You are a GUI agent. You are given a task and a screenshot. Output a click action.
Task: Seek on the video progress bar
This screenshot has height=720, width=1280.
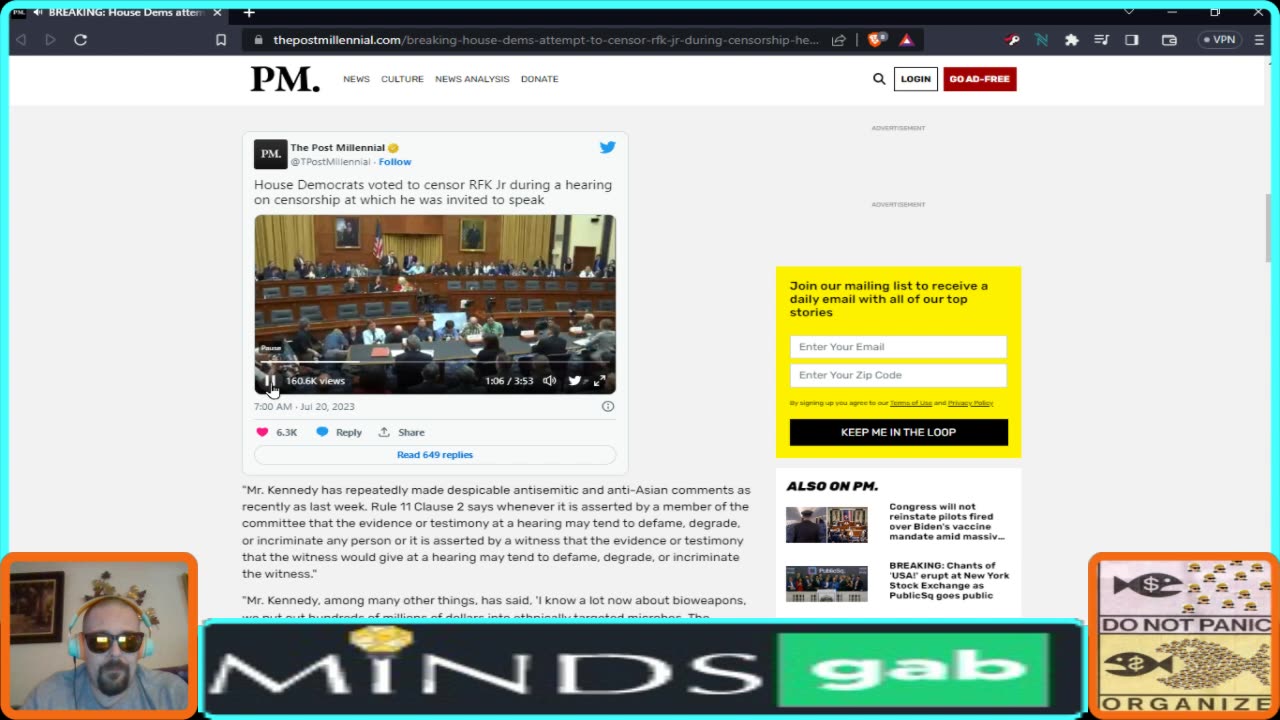434,364
